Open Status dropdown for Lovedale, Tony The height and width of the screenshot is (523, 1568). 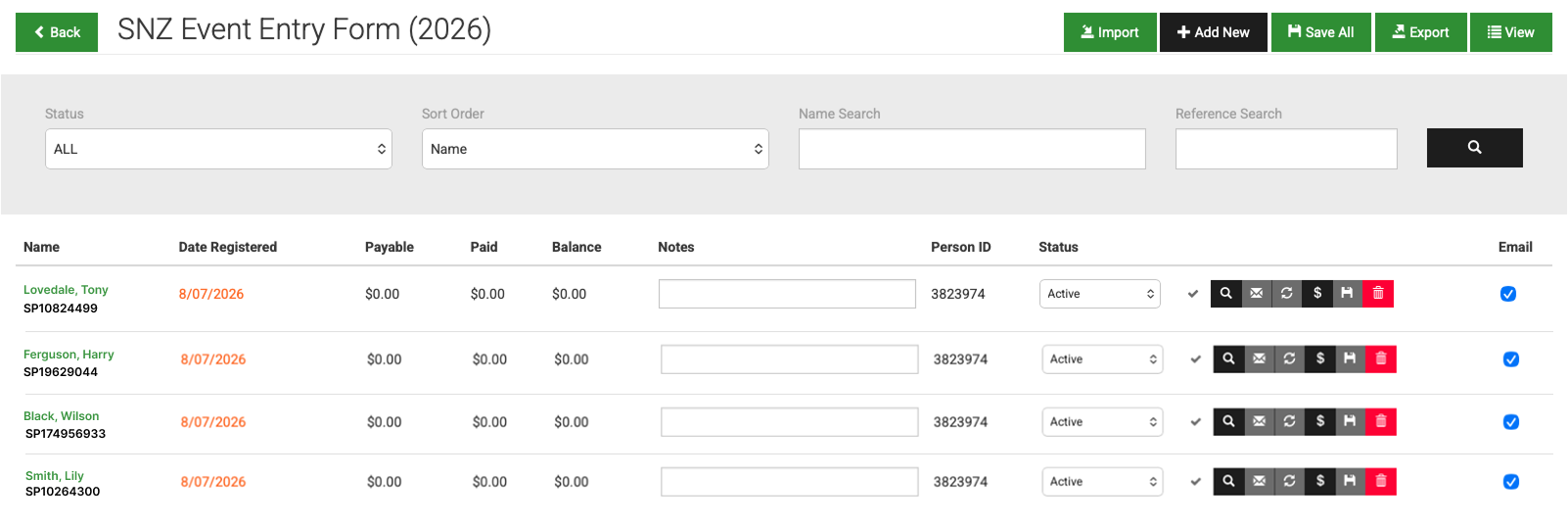coord(1100,294)
